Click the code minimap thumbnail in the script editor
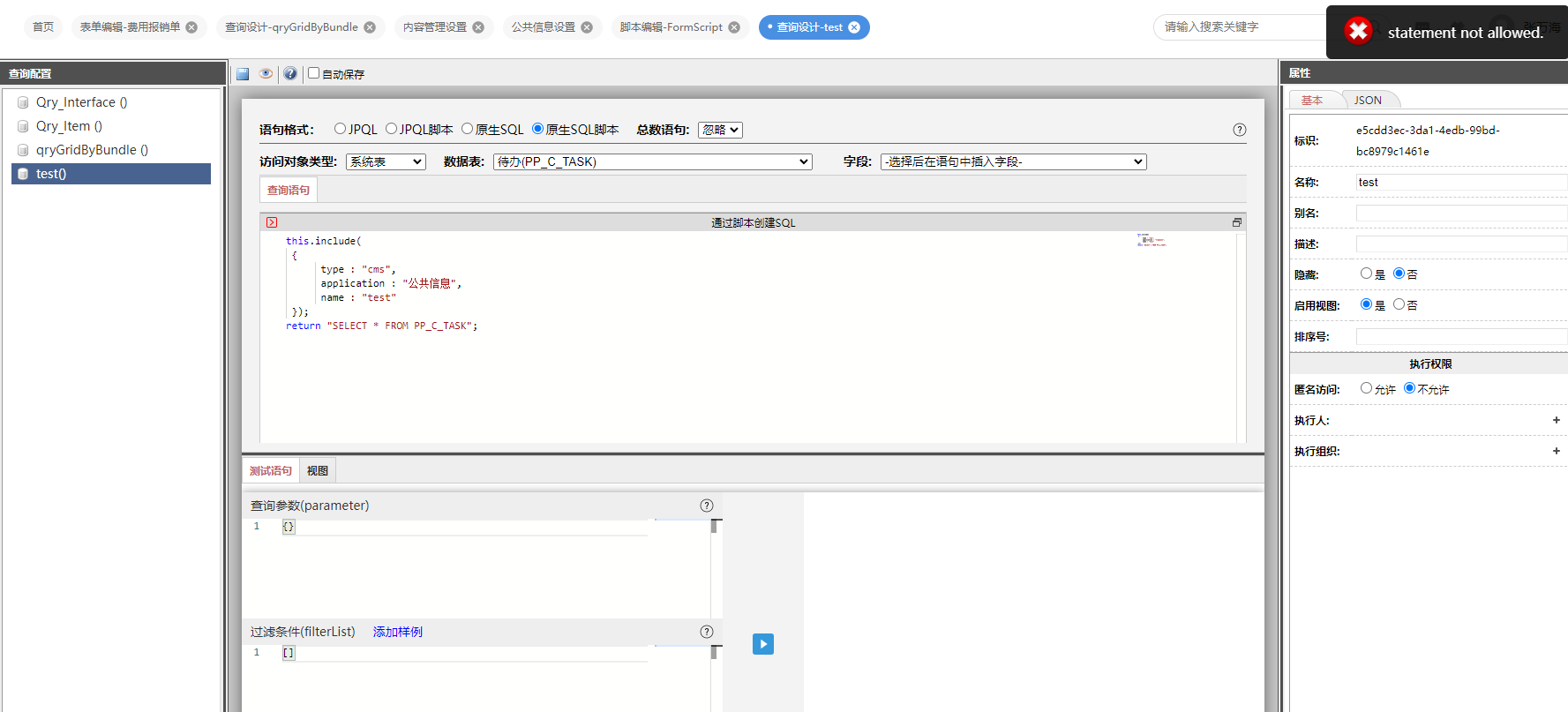The image size is (1568, 712). pyautogui.click(x=1152, y=240)
